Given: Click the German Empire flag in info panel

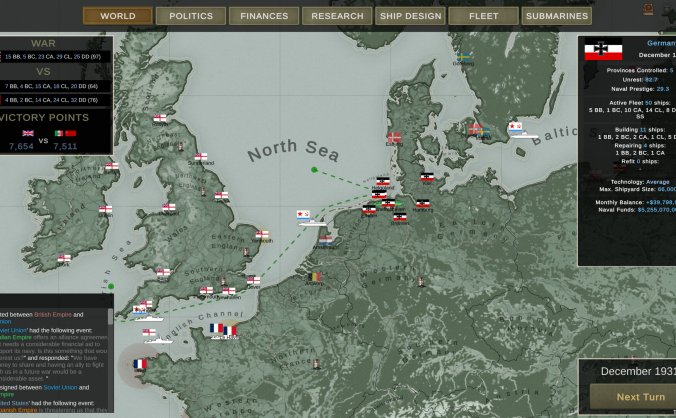Looking at the screenshot, I should (603, 50).
